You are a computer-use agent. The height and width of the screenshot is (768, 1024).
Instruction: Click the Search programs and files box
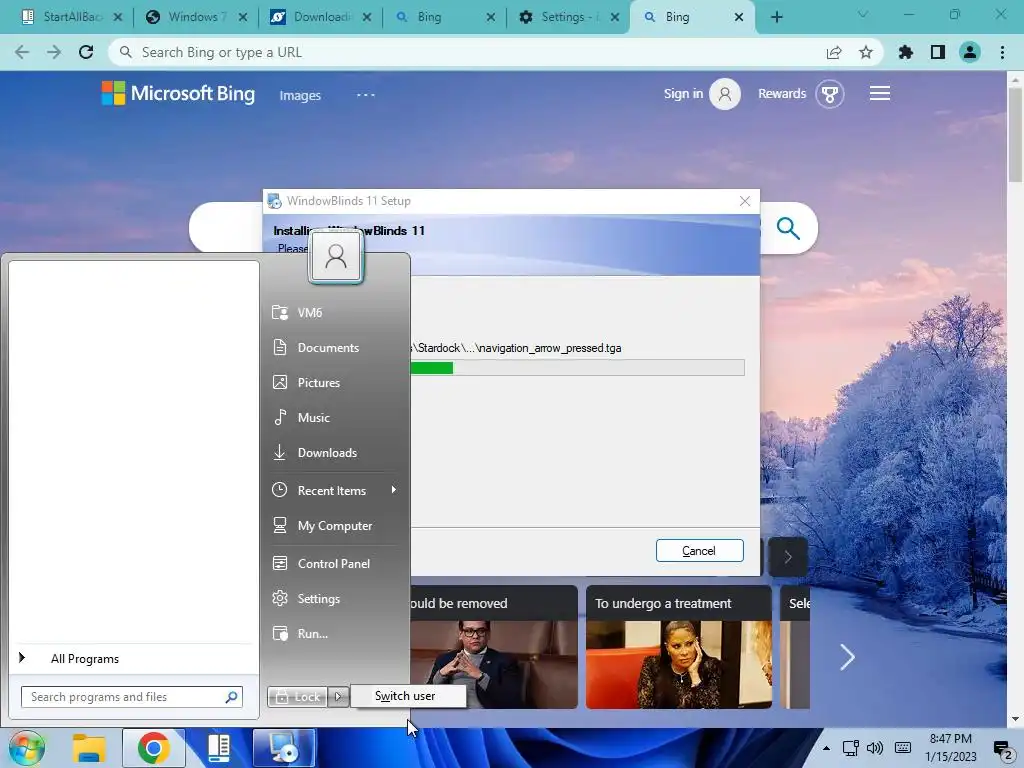(132, 697)
